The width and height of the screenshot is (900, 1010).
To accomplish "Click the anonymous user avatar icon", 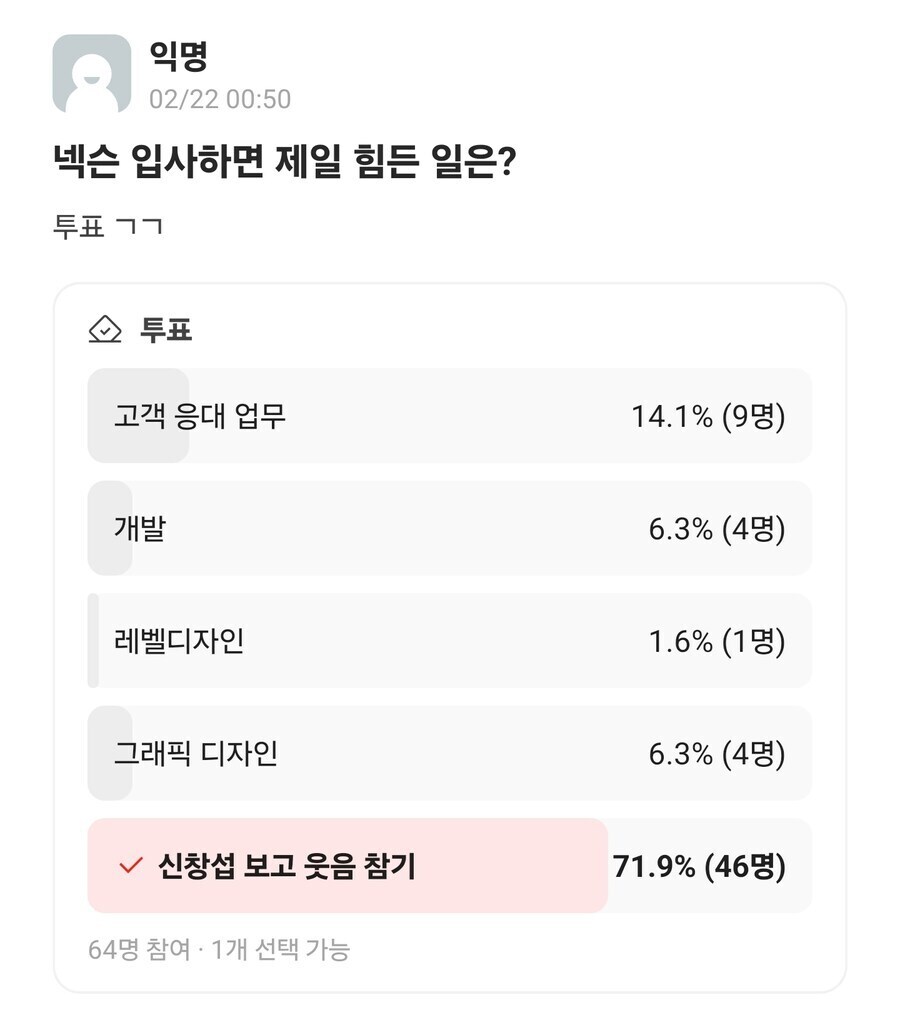I will coord(91,74).
